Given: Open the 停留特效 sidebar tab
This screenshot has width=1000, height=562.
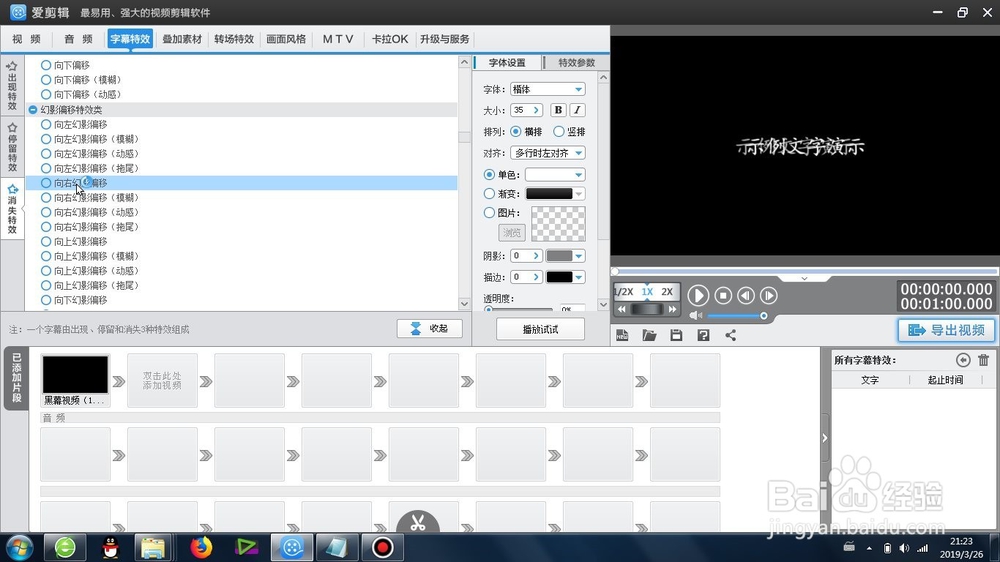Looking at the screenshot, I should (x=12, y=147).
